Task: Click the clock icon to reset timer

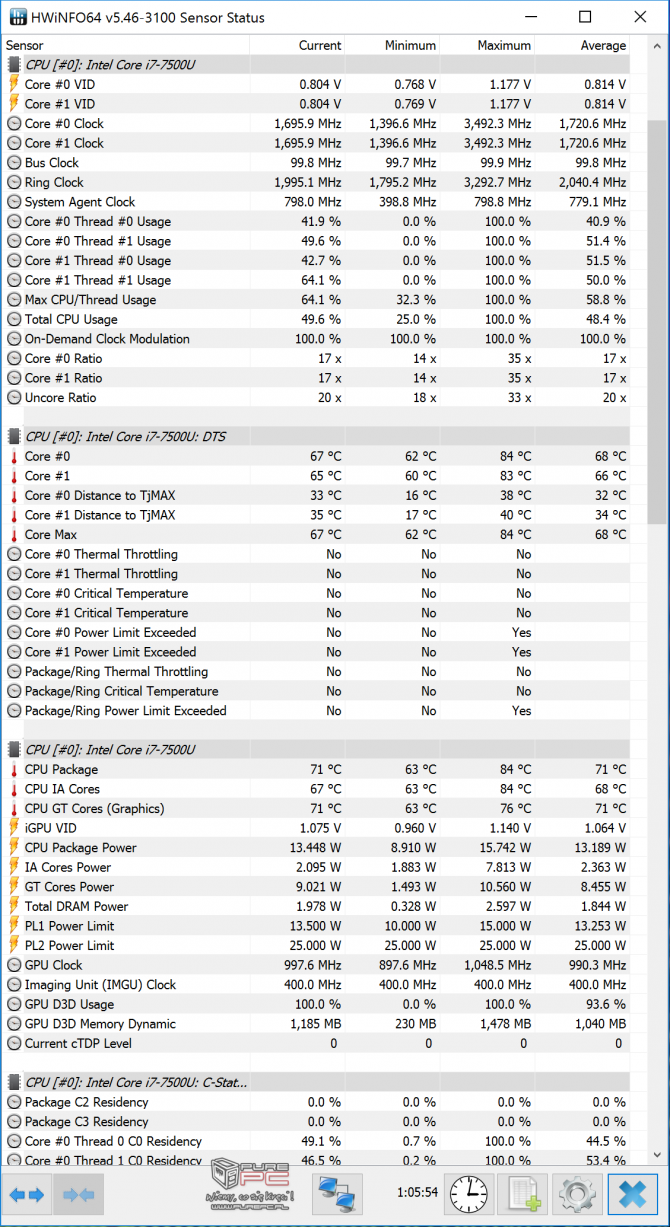Action: tap(468, 1195)
